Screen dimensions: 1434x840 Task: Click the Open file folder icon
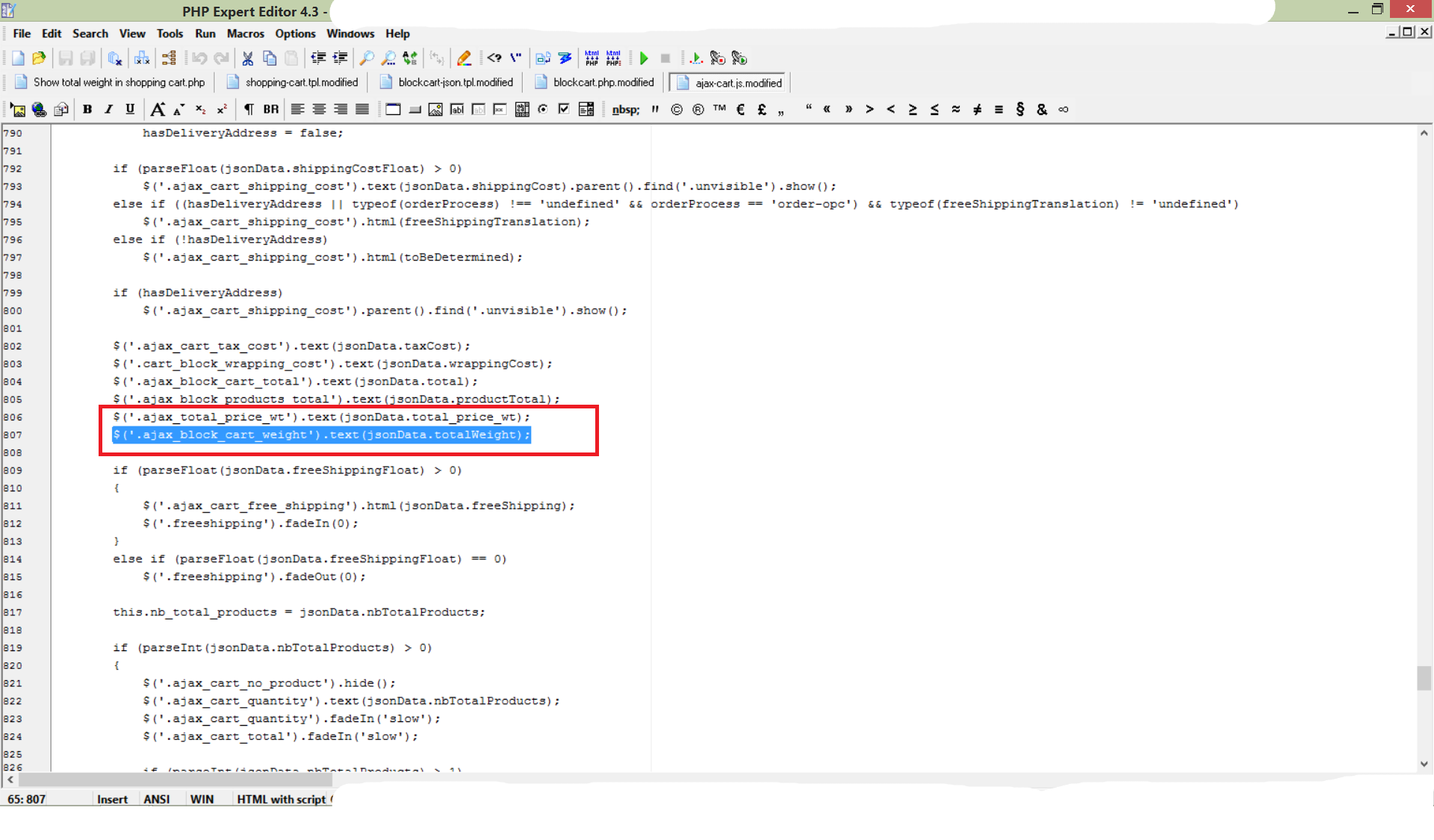click(x=39, y=58)
